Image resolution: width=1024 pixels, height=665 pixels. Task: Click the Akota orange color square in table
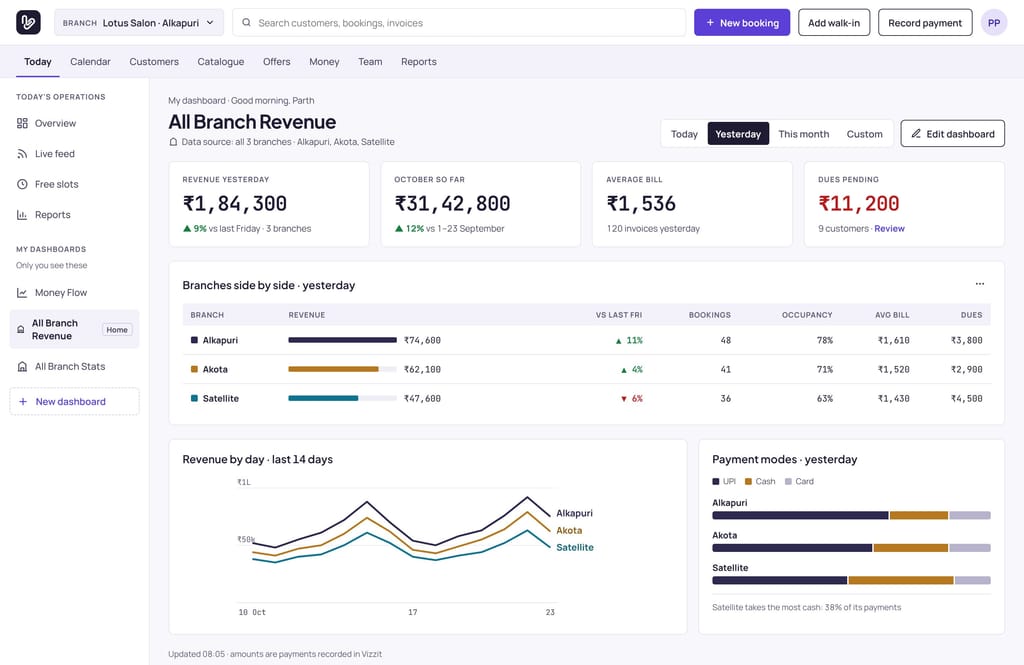click(x=194, y=369)
